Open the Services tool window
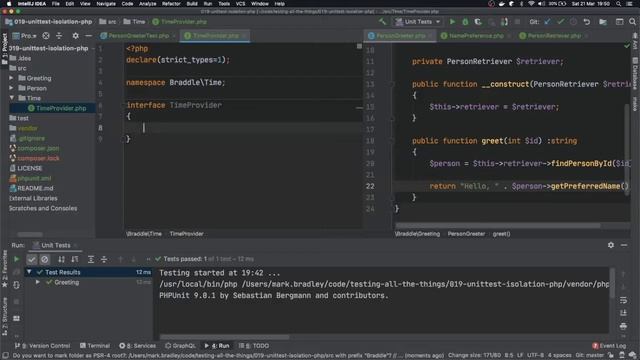This screenshot has height=360, width=640. pyautogui.click(x=138, y=346)
